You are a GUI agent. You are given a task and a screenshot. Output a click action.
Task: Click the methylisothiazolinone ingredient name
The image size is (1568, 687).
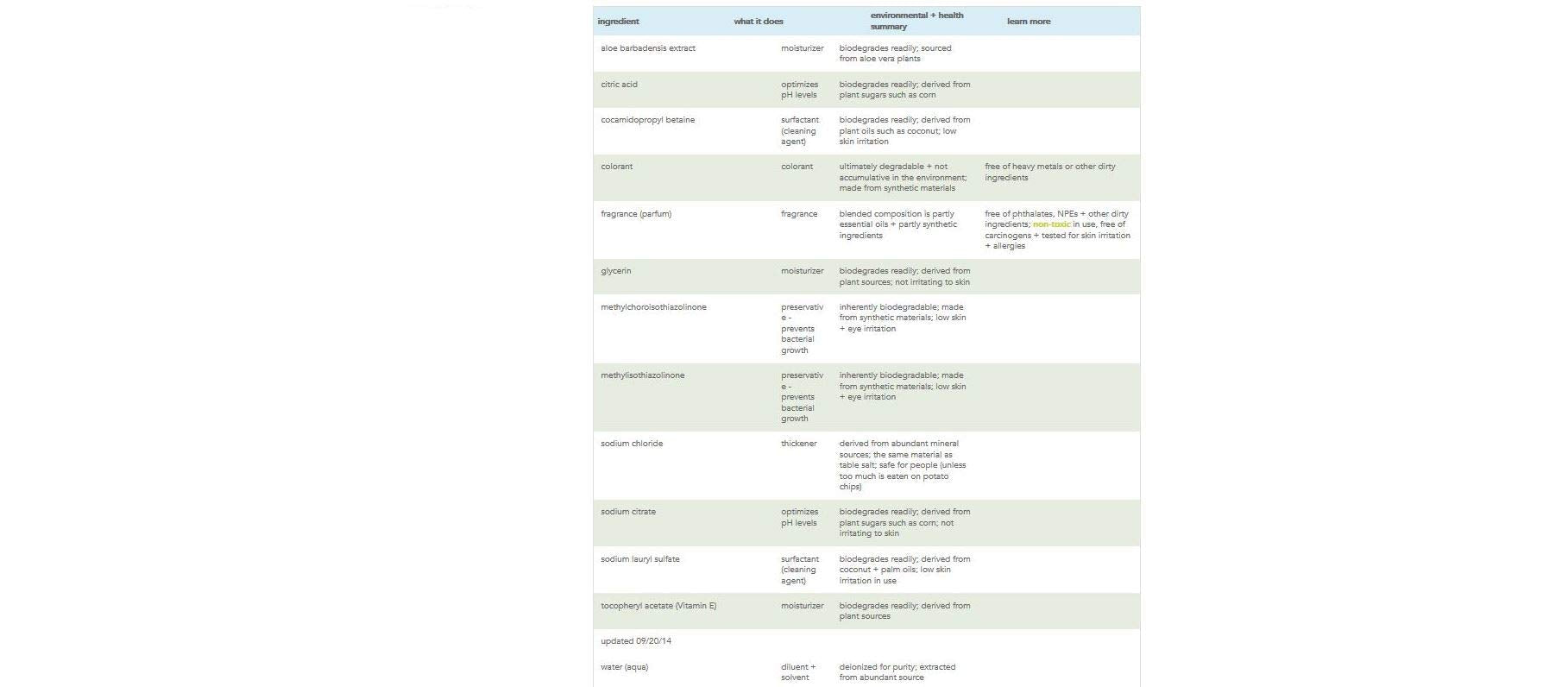click(x=642, y=375)
